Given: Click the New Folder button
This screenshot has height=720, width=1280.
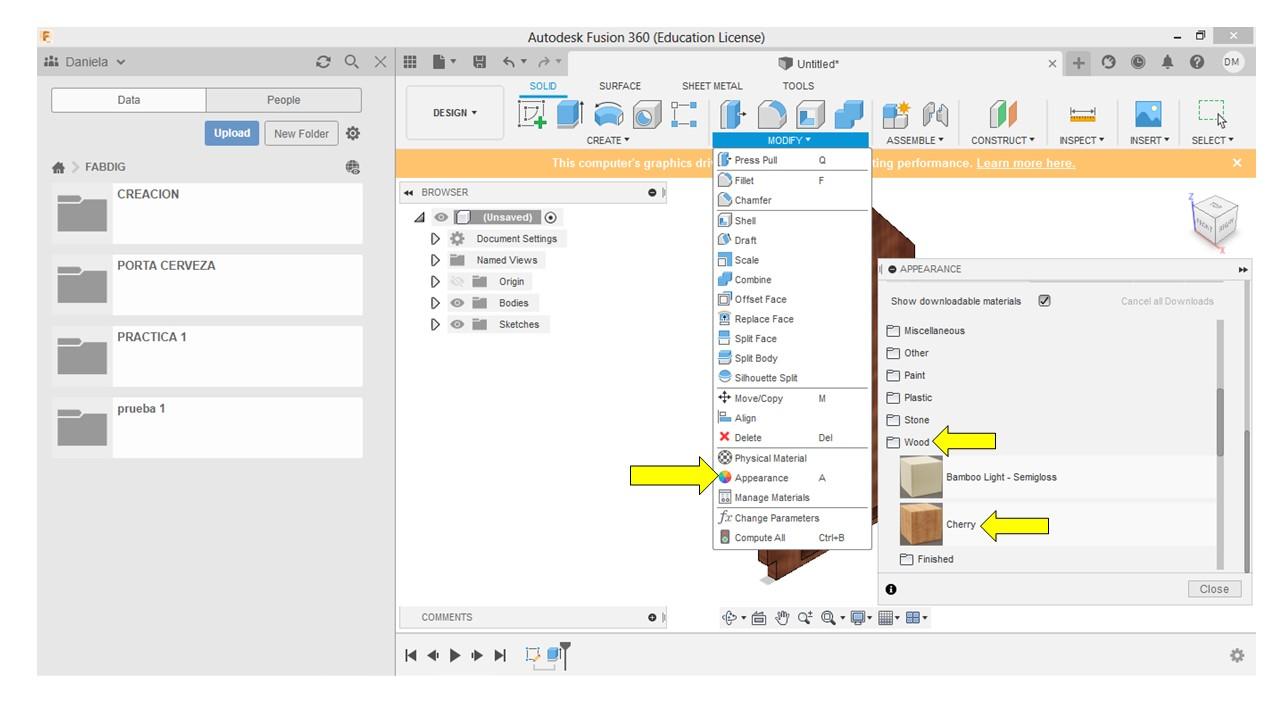Looking at the screenshot, I should pos(301,133).
